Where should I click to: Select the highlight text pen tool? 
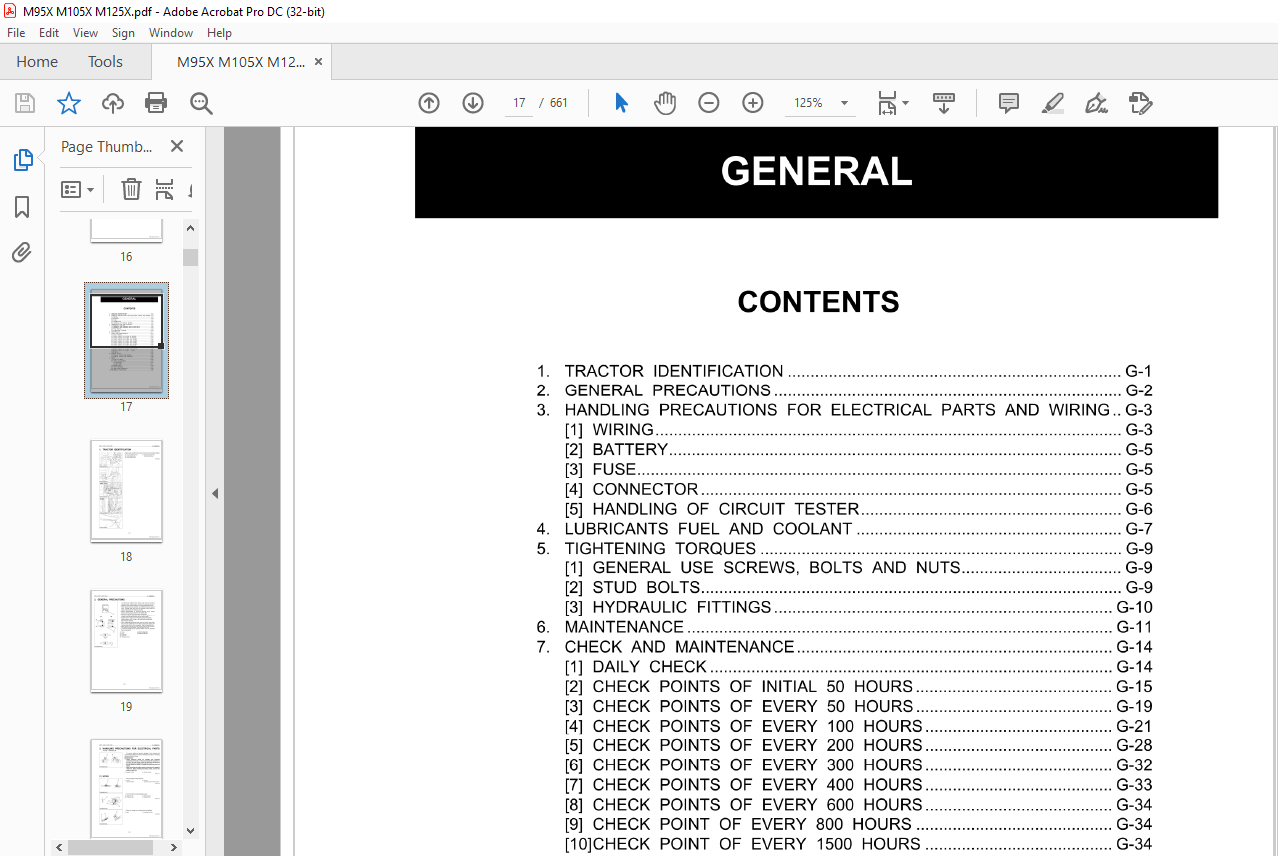pos(1052,103)
